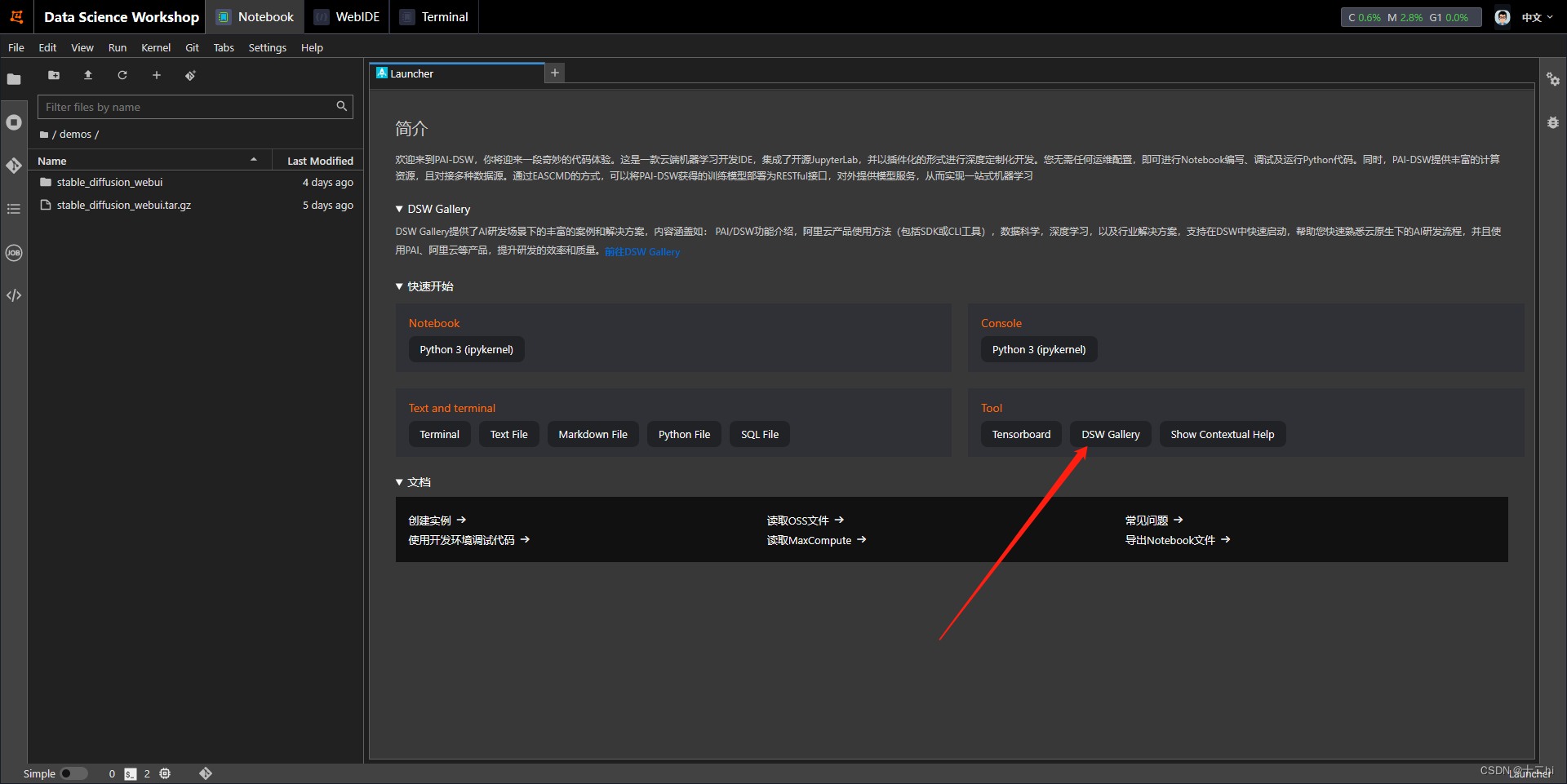The image size is (1567, 784).
Task: Open the property inspector gears icon
Action: click(x=1553, y=79)
